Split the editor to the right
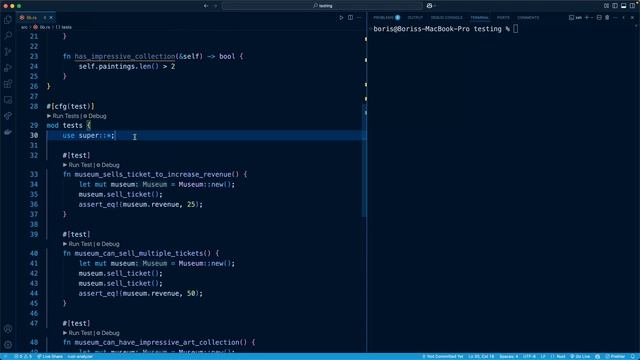 350,18
